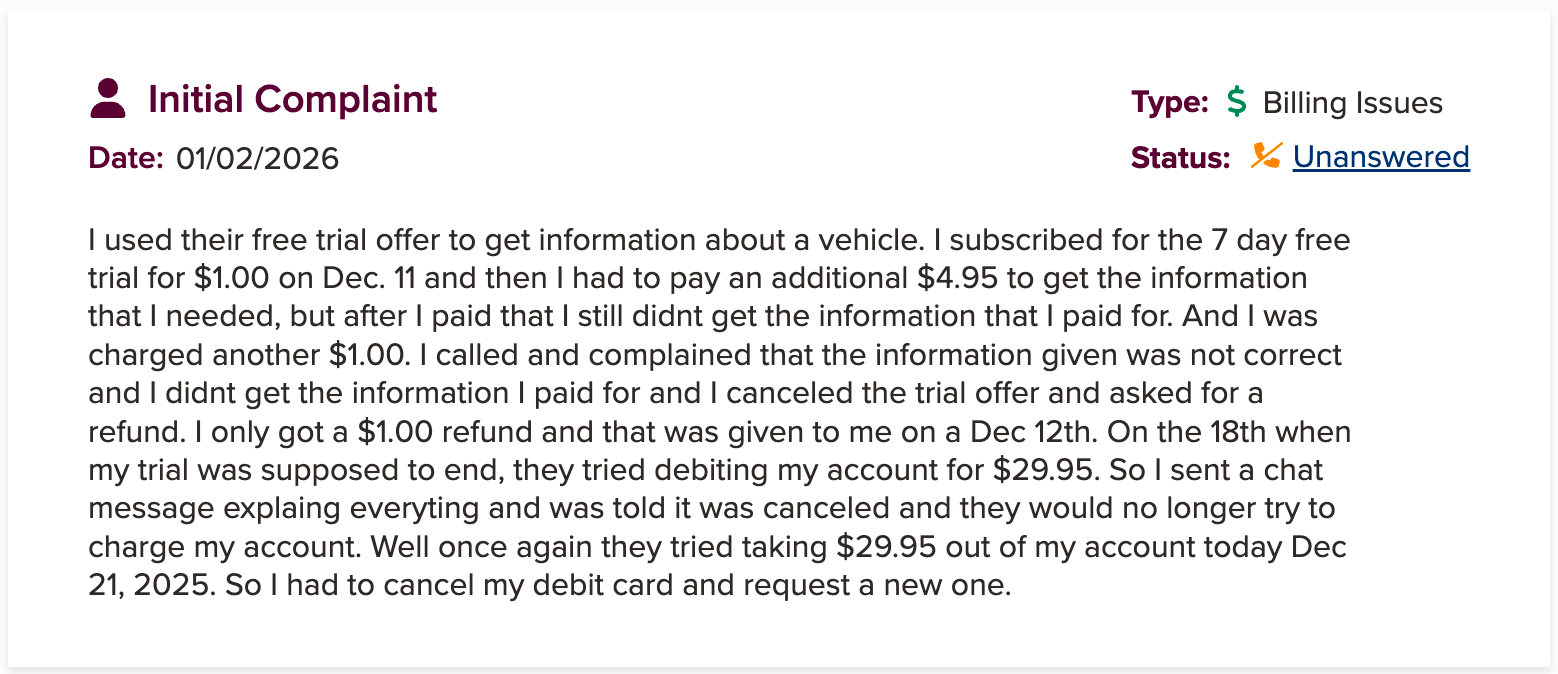
Task: Click the green dollar sign icon
Action: click(x=1237, y=102)
